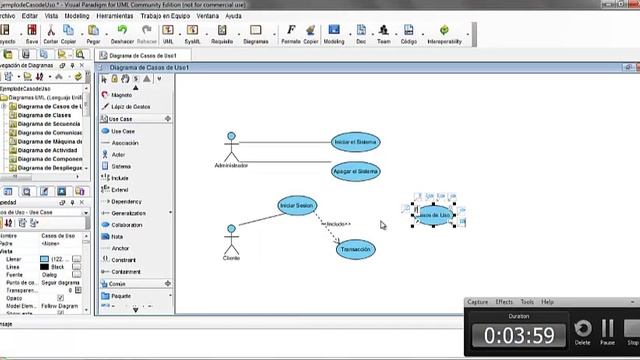Open the Editar menu

(x=29, y=16)
